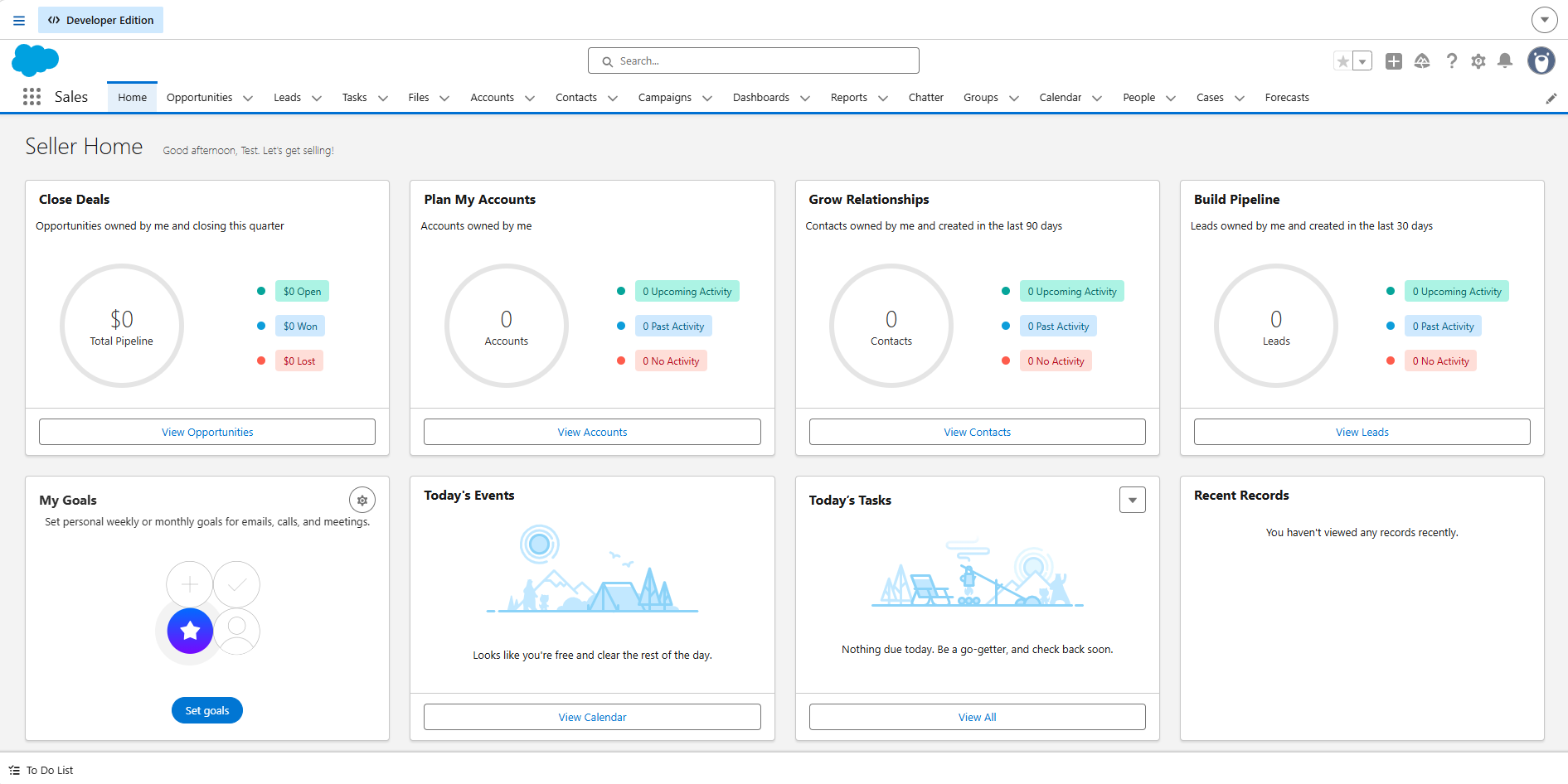The image size is (1568, 784).
Task: Expand the Accounts tab dropdown chevron
Action: (x=530, y=98)
